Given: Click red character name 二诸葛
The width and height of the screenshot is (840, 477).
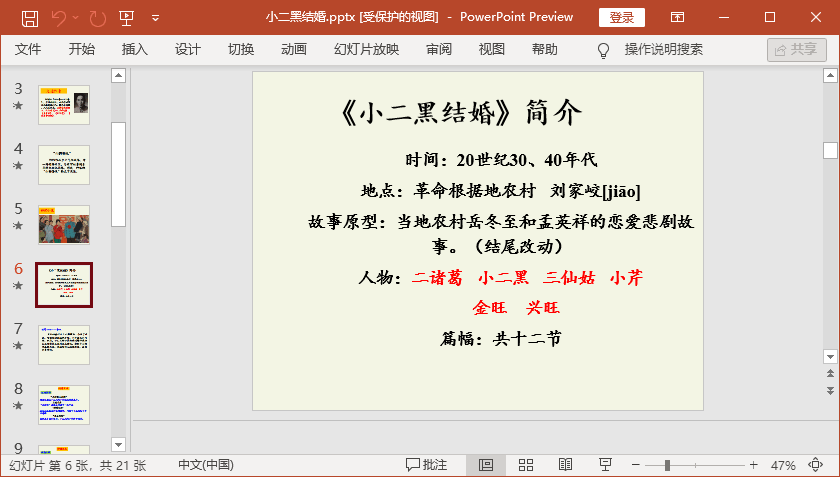Looking at the screenshot, I should click(x=437, y=278).
